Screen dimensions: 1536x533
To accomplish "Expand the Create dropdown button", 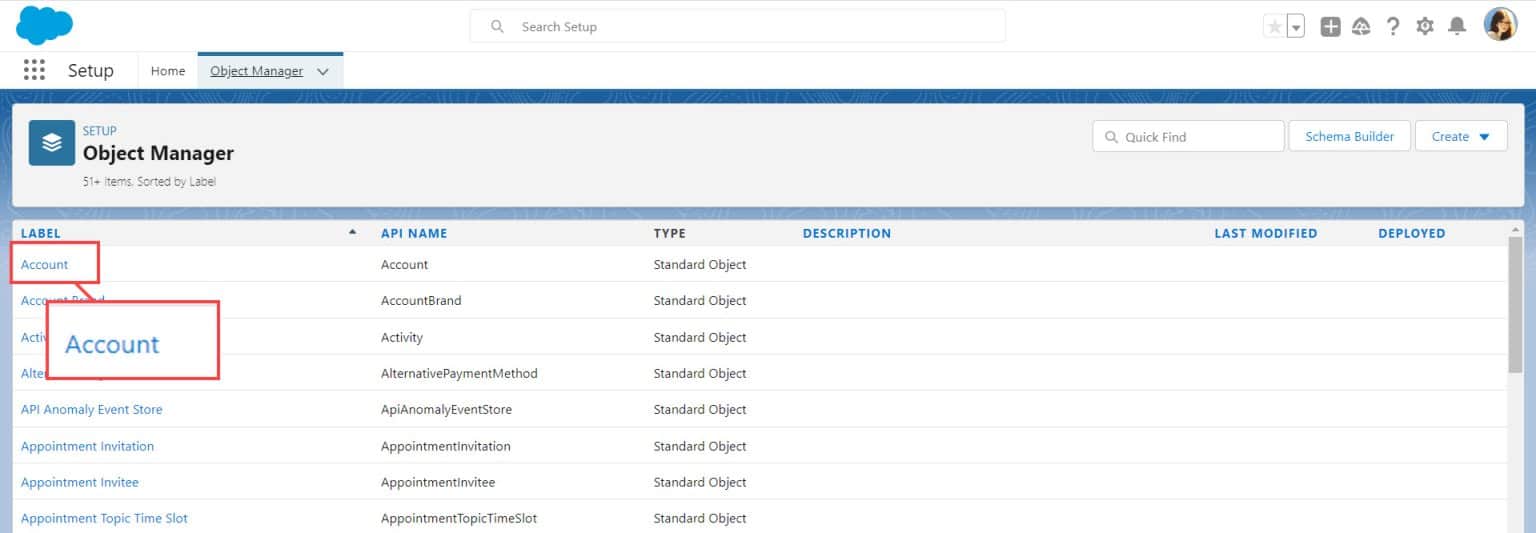I will pyautogui.click(x=1461, y=136).
